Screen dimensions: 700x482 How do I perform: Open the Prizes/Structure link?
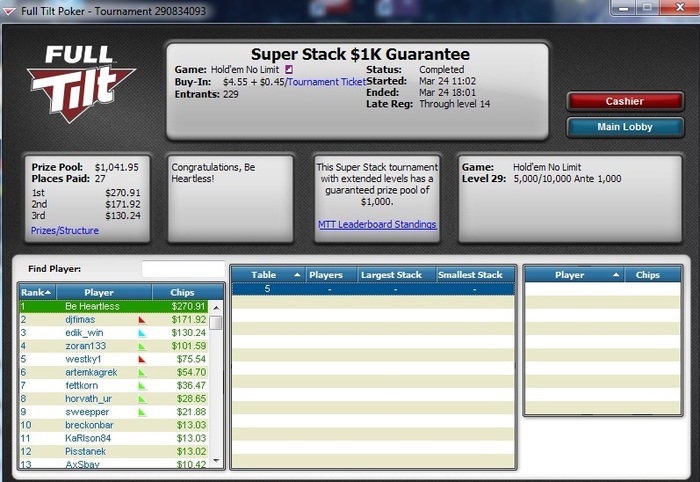click(65, 231)
